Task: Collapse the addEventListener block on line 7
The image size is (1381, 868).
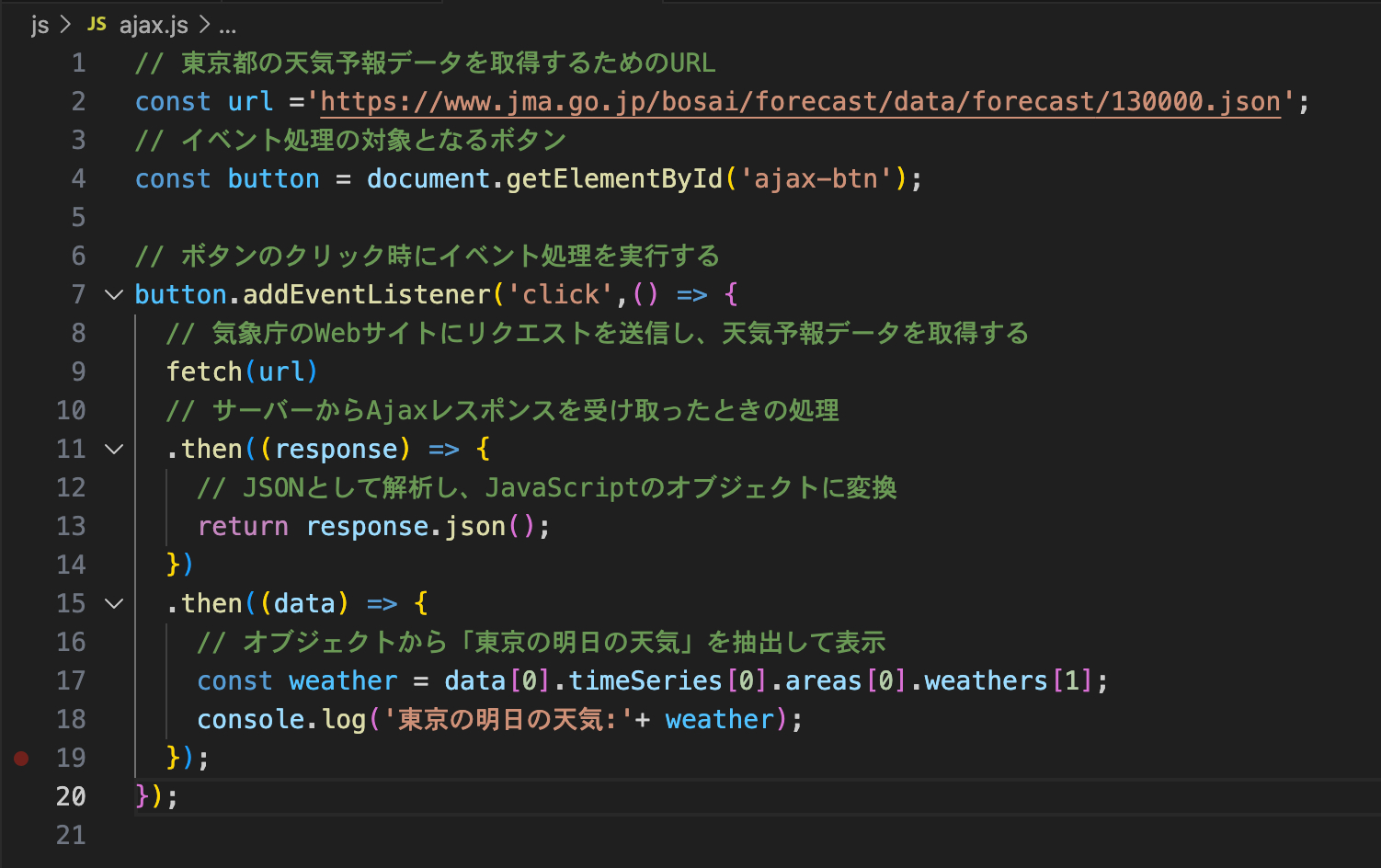Action: click(113, 294)
